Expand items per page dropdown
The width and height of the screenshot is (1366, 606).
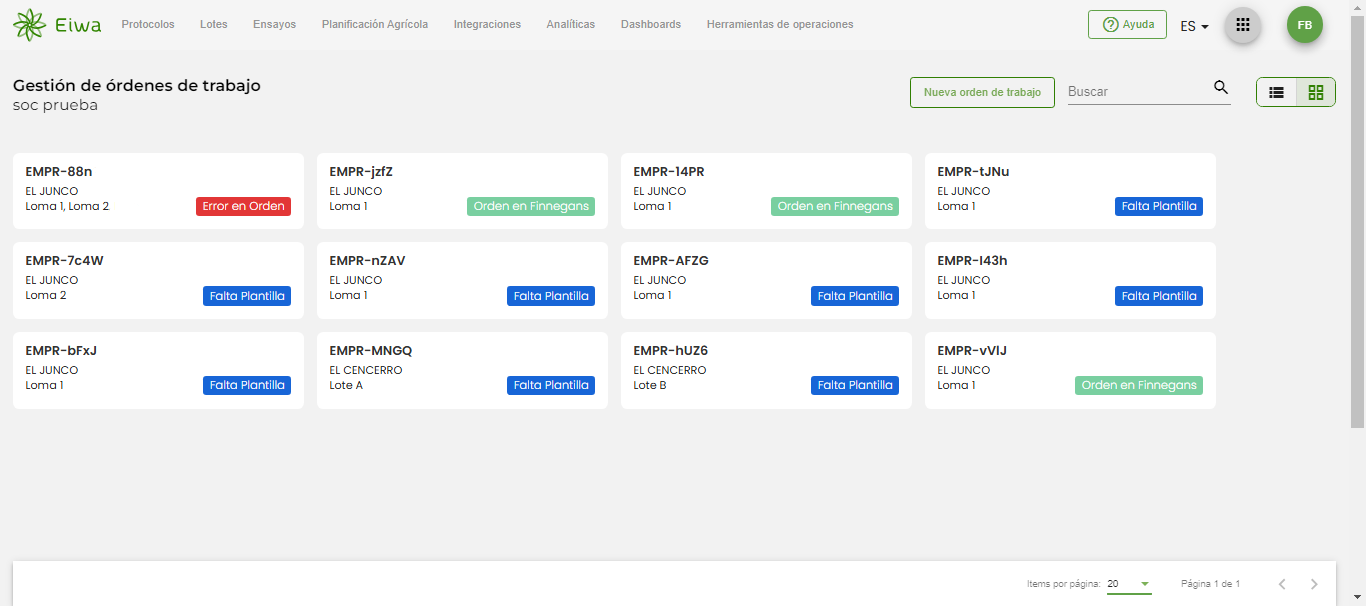1144,584
